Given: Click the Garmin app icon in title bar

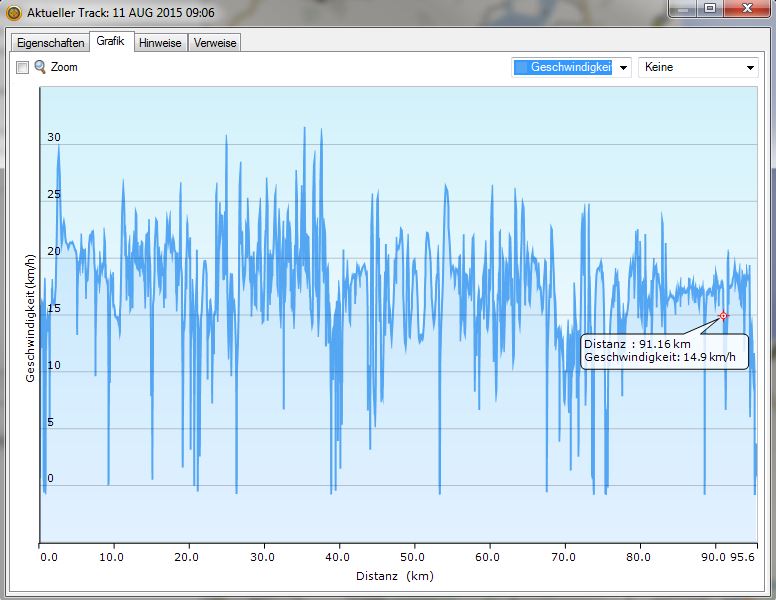Looking at the screenshot, I should (x=13, y=14).
